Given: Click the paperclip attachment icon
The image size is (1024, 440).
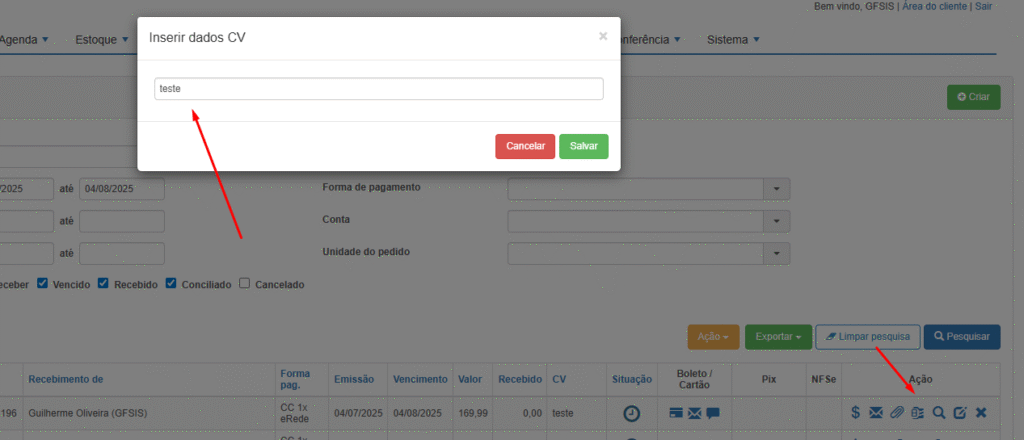Looking at the screenshot, I should [x=897, y=412].
